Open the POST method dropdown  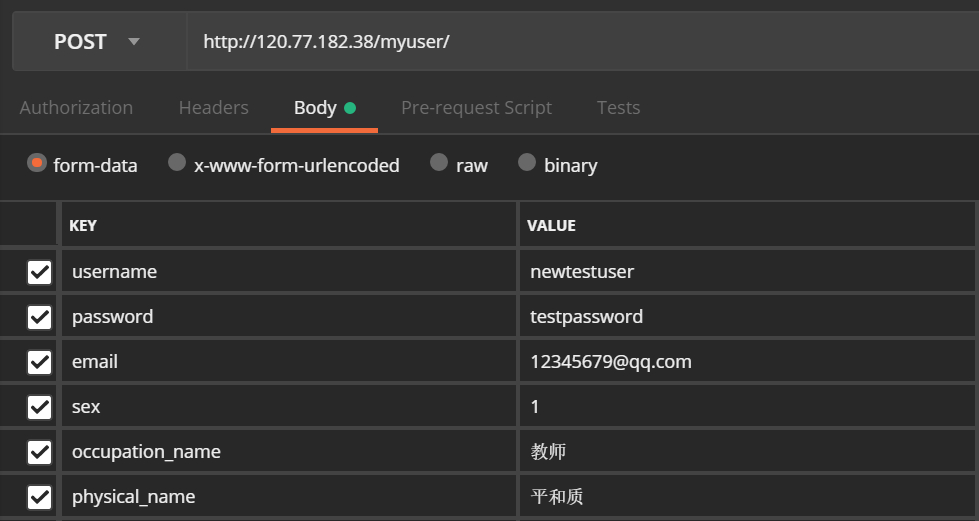click(97, 42)
